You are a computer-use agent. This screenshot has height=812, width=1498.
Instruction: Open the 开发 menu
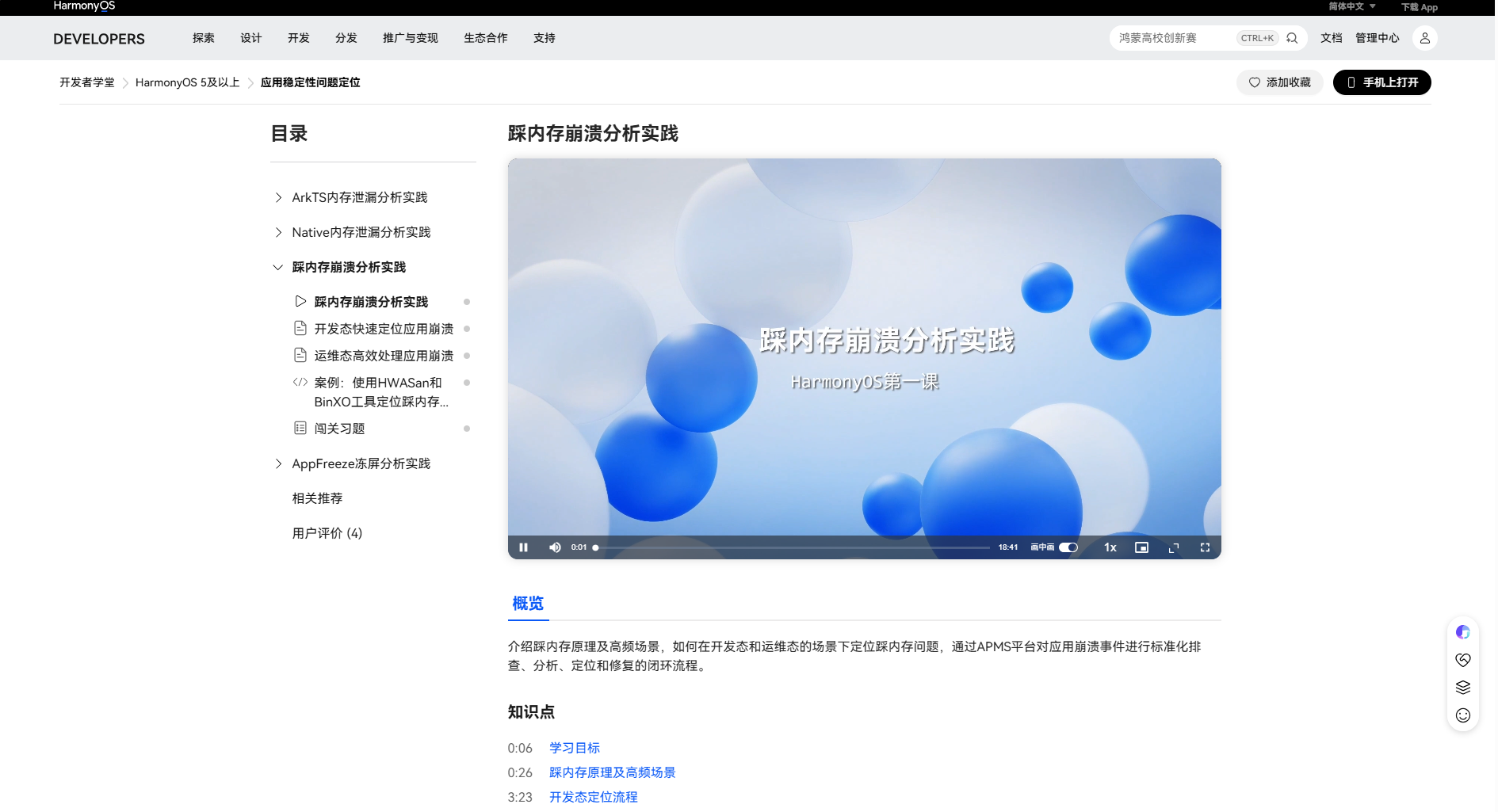pos(299,38)
